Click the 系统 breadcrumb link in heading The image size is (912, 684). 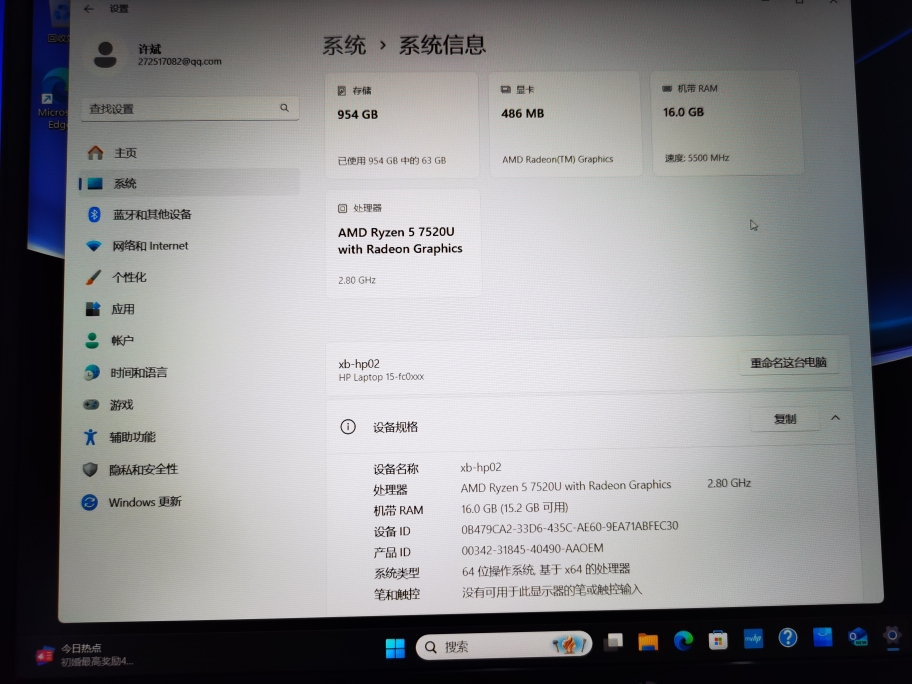tap(344, 45)
